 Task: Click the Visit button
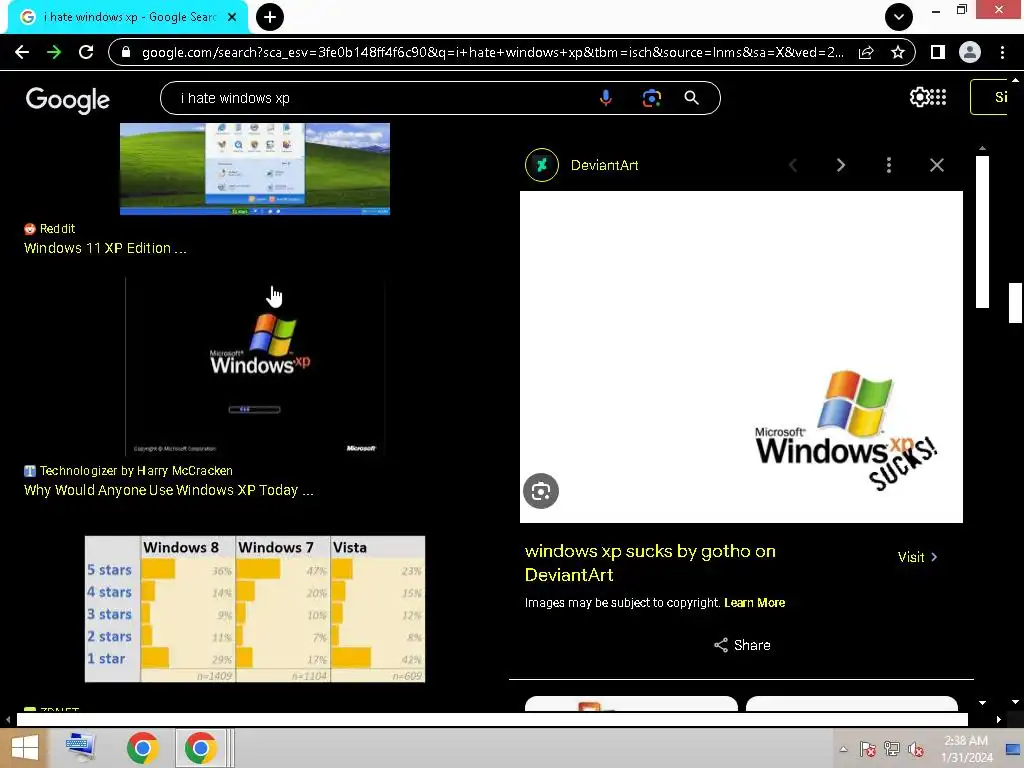click(x=917, y=557)
